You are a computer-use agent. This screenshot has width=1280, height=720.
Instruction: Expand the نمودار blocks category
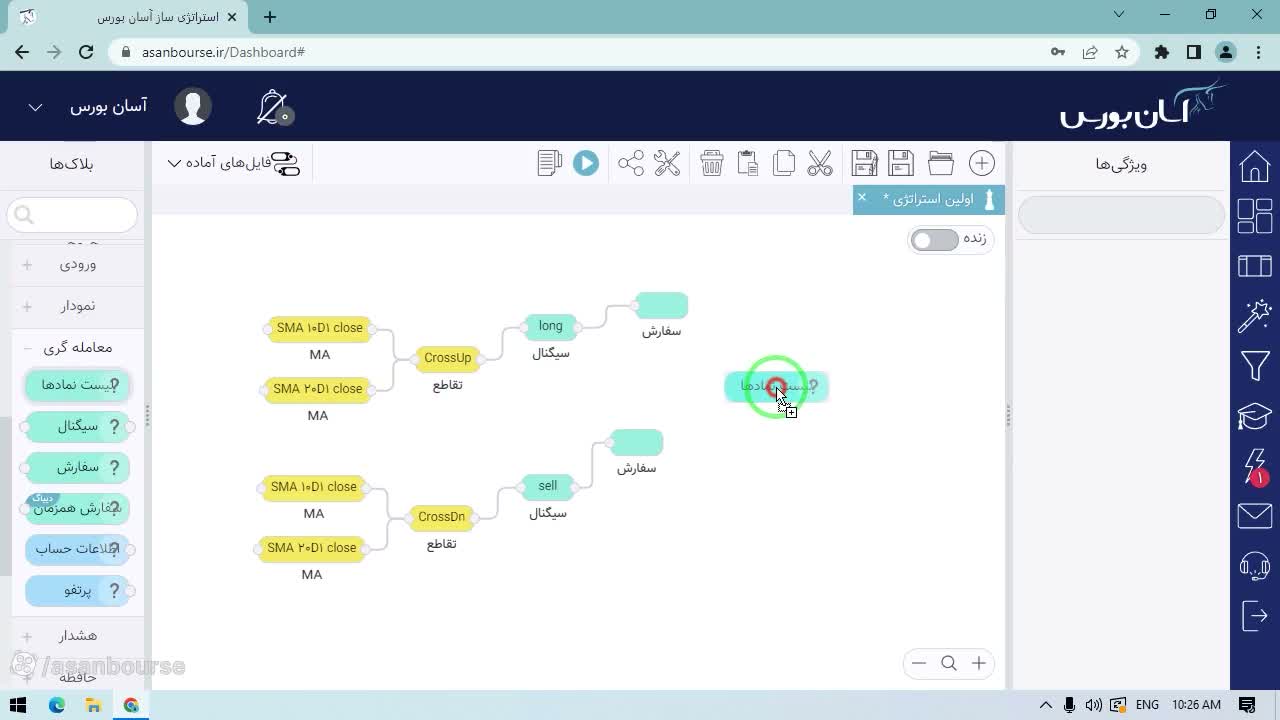60,306
